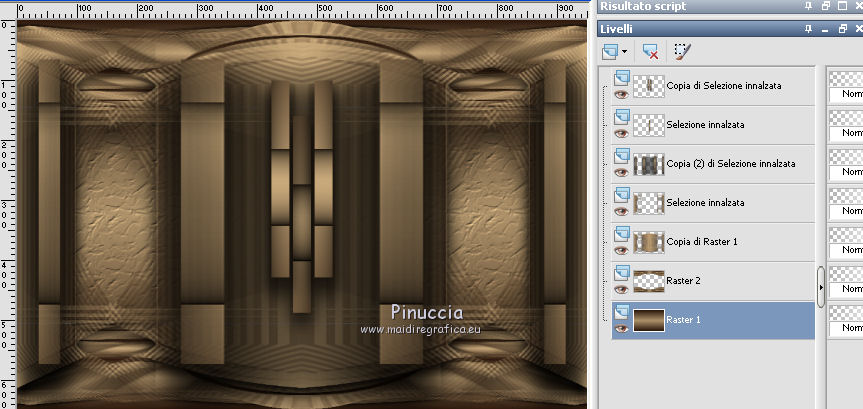Image resolution: width=863 pixels, height=409 pixels.
Task: Click the Copia di Selezione innalzata thumbnail
Action: tap(649, 86)
